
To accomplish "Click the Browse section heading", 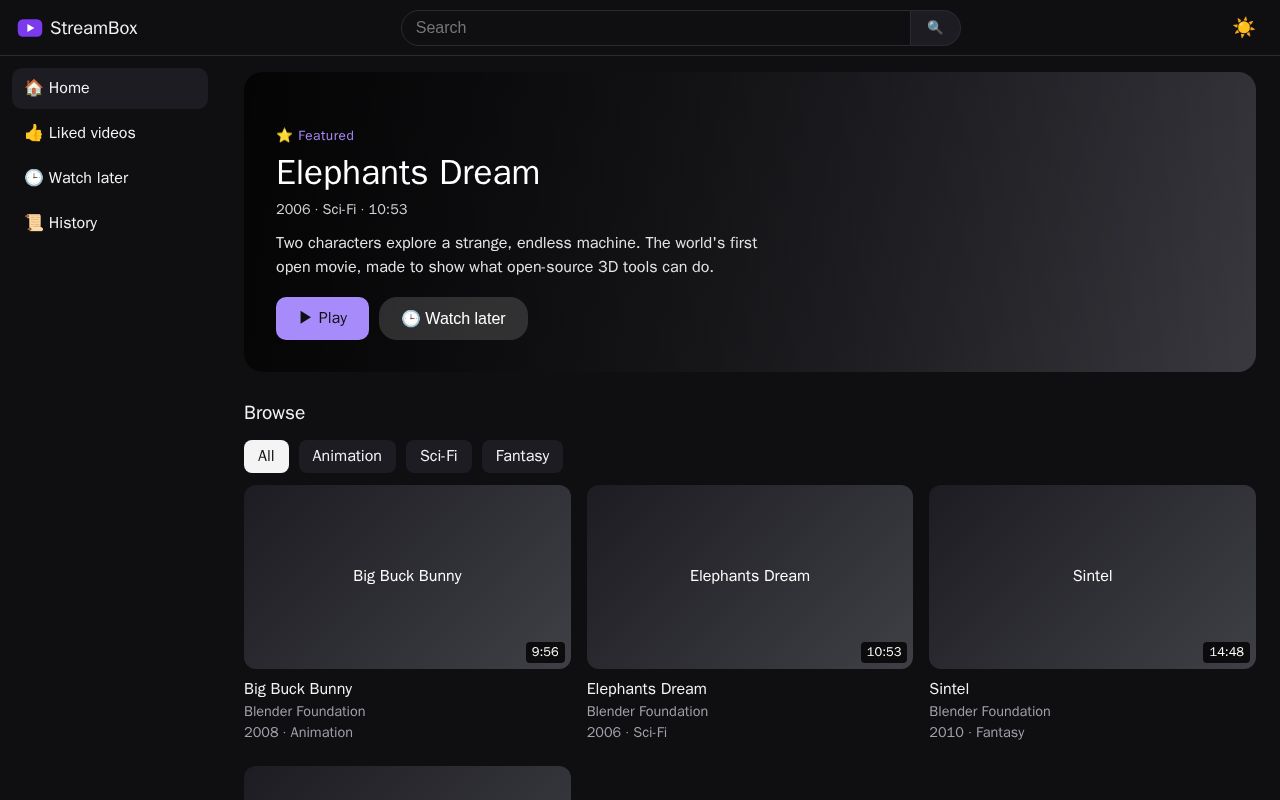I will (275, 413).
